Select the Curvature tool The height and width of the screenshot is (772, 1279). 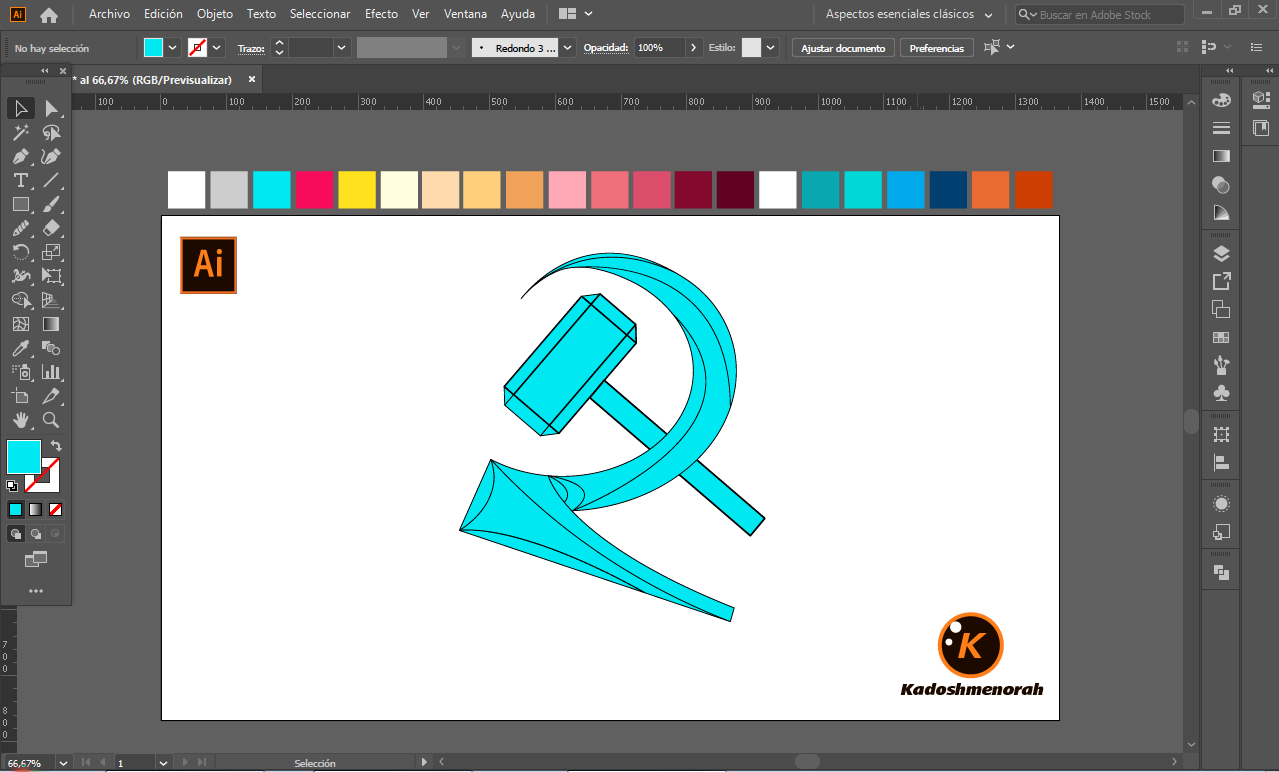51,156
